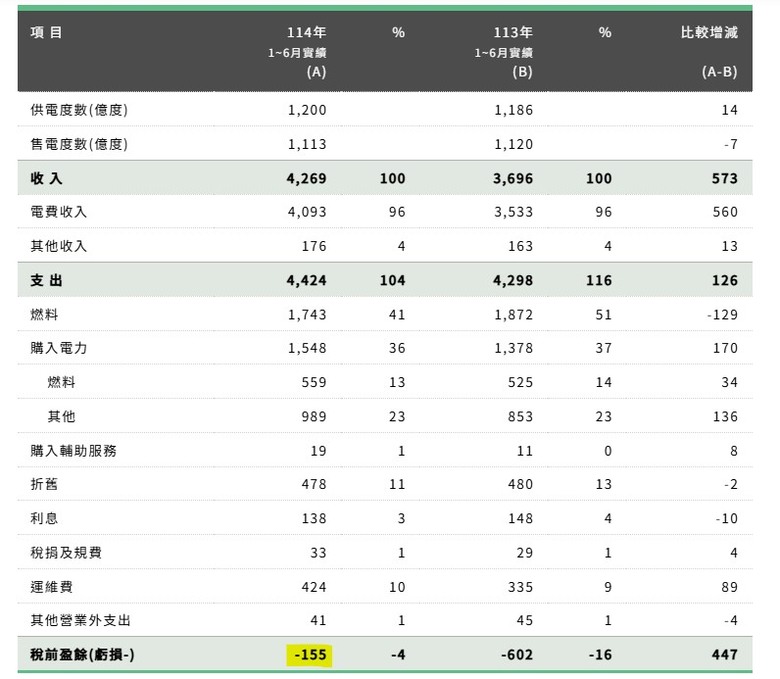This screenshot has width=780, height=679.
Task: Click the 989 purchased other value
Action: coord(314,417)
